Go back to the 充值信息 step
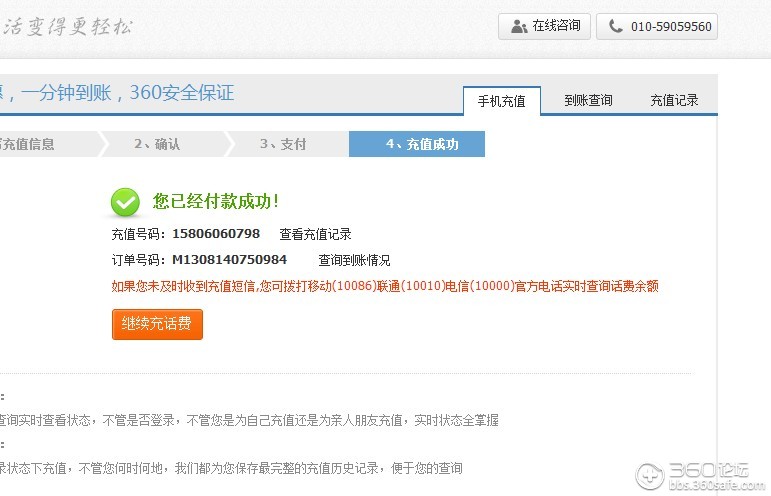 coord(28,144)
